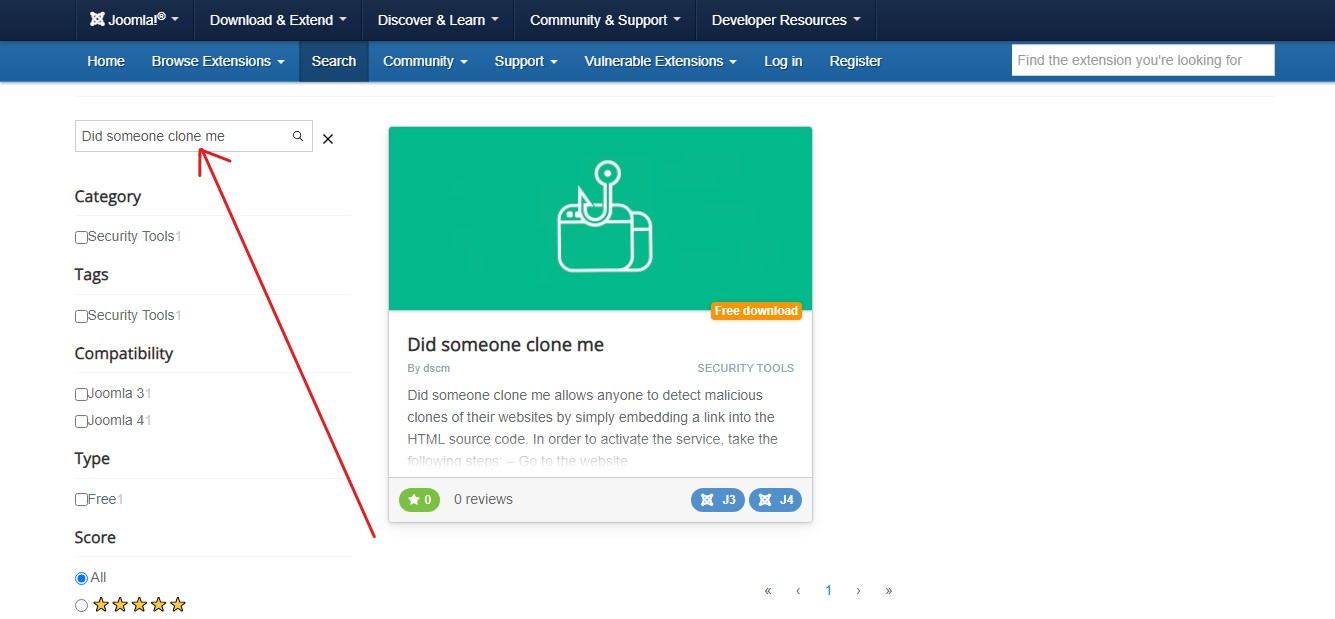This screenshot has height=619, width=1335.
Task: Click the extension description text
Action: [593, 428]
